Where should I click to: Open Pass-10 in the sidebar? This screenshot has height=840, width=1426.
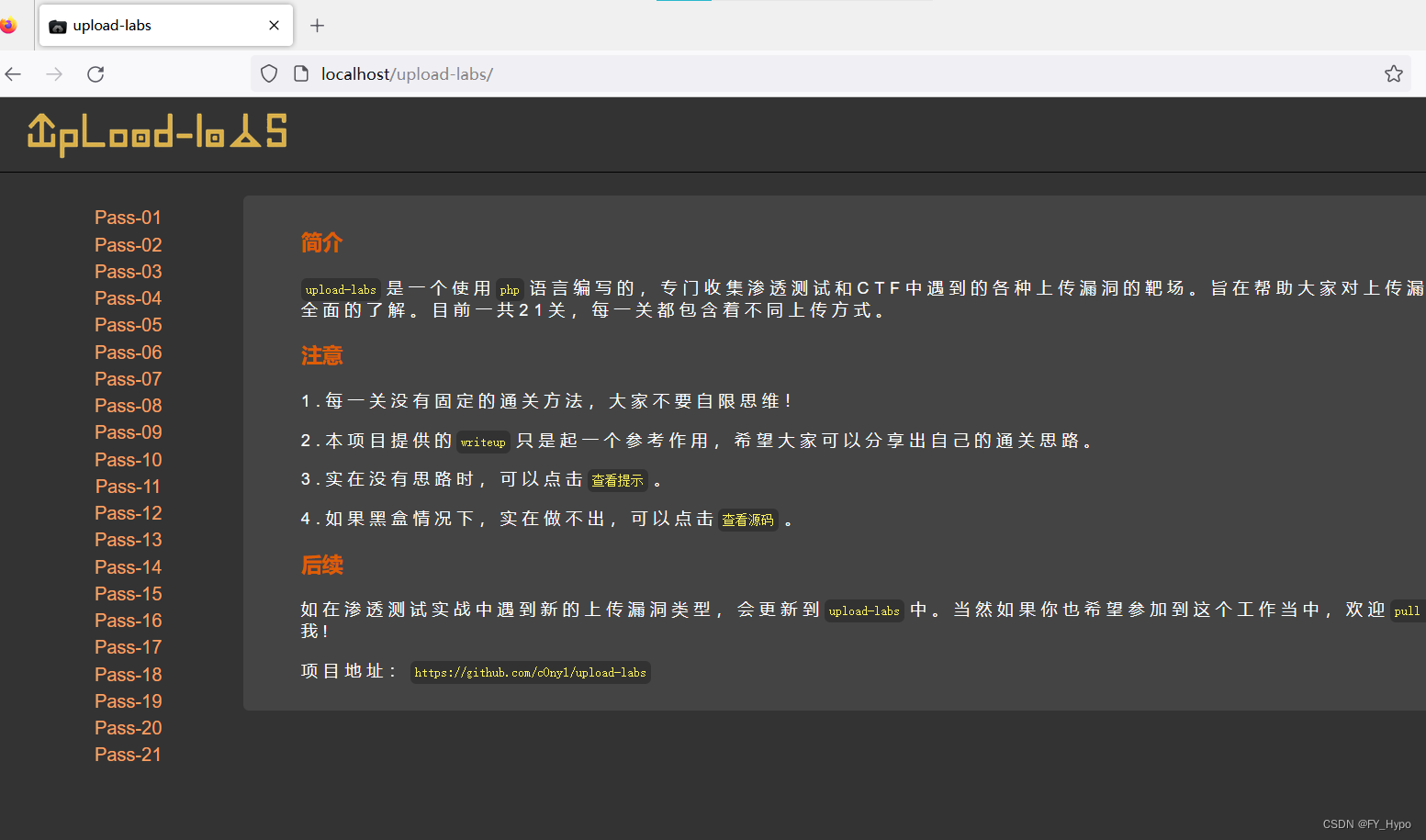(128, 460)
